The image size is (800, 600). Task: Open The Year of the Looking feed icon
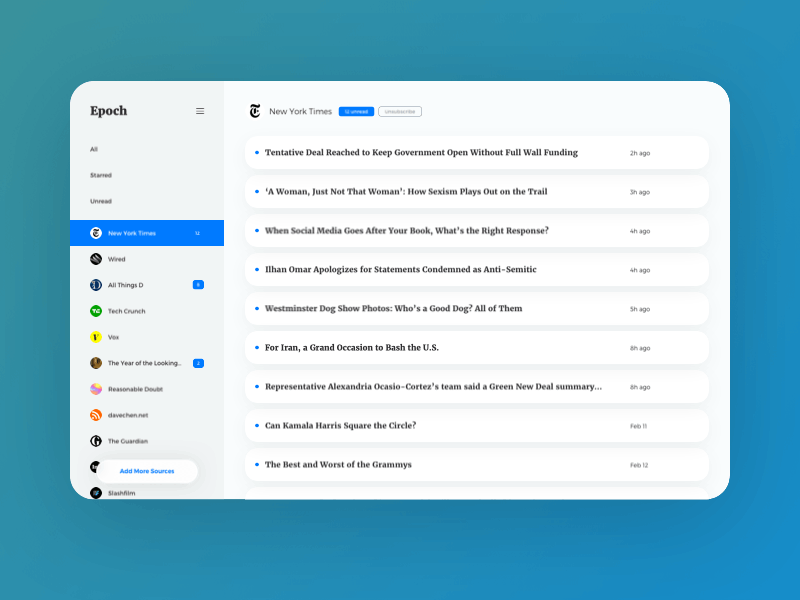point(95,363)
